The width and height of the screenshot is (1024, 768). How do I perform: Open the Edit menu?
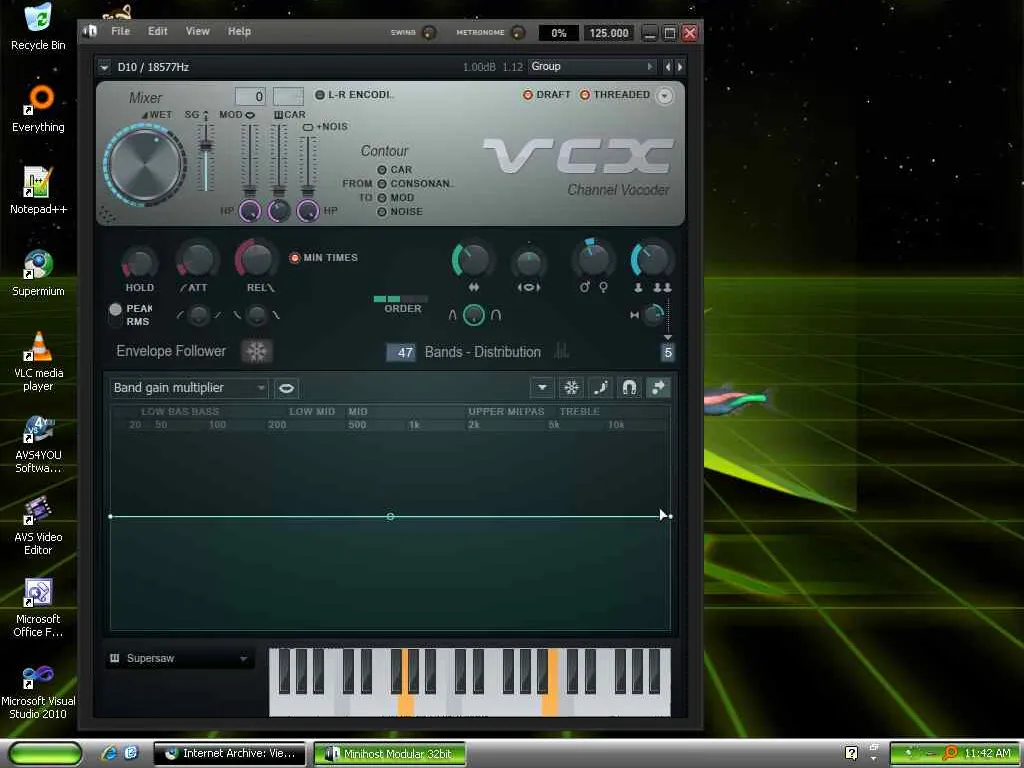coord(157,31)
